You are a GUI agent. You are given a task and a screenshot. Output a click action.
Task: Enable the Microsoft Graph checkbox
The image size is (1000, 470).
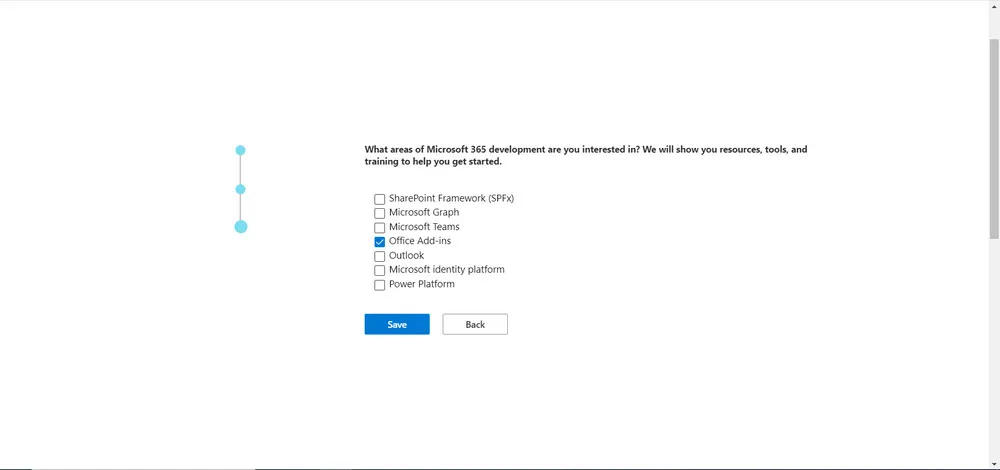pos(380,213)
